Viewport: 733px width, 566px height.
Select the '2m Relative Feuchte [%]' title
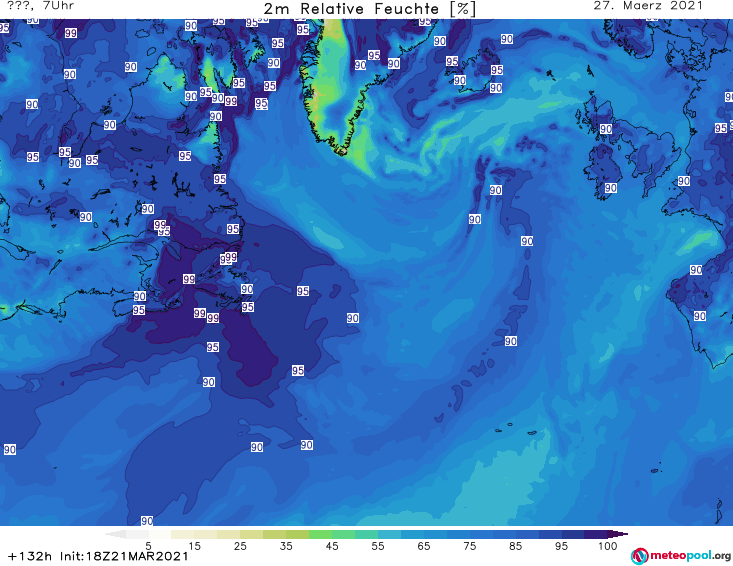[x=370, y=9]
